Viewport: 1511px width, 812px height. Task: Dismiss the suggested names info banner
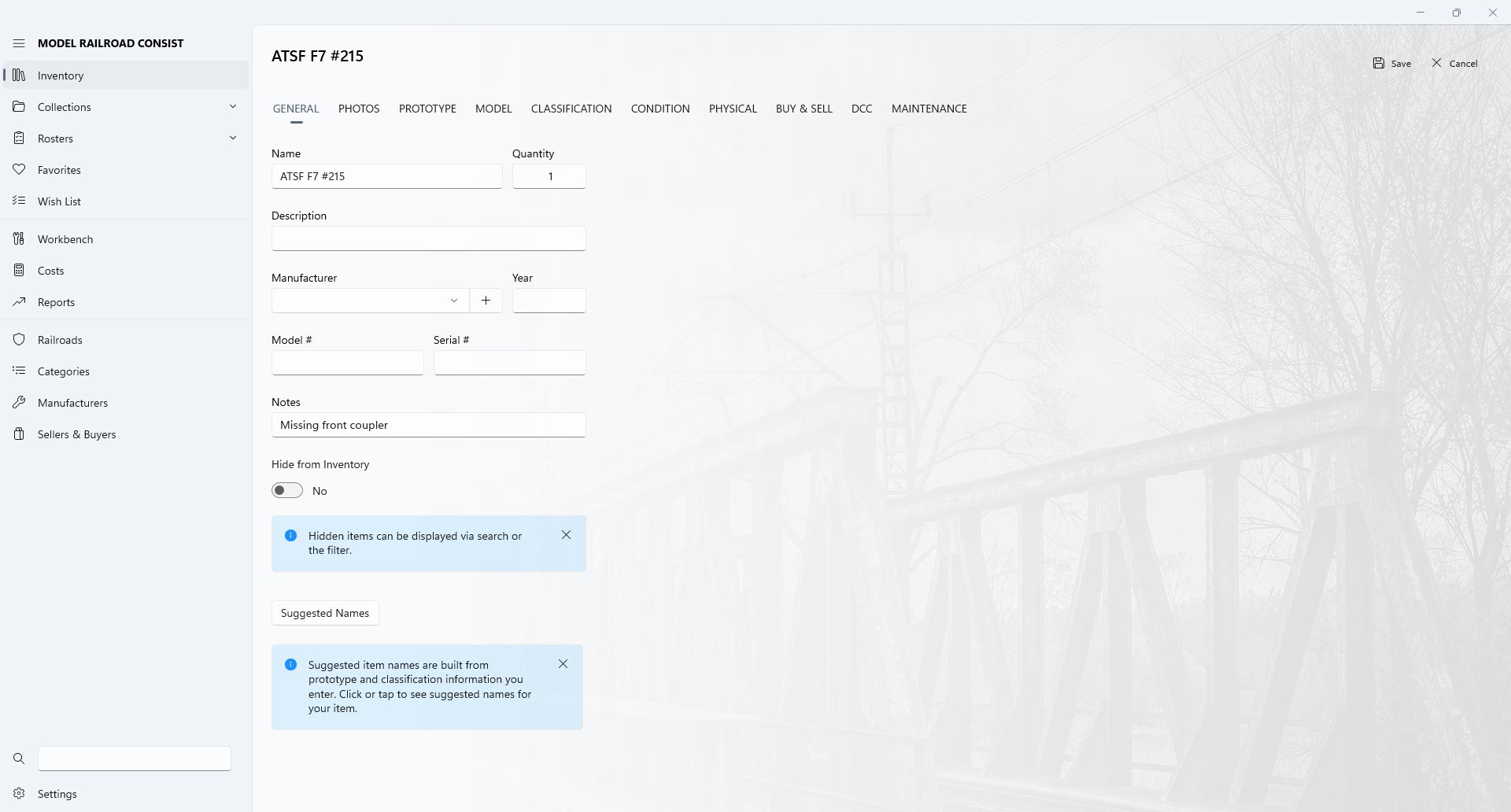563,664
